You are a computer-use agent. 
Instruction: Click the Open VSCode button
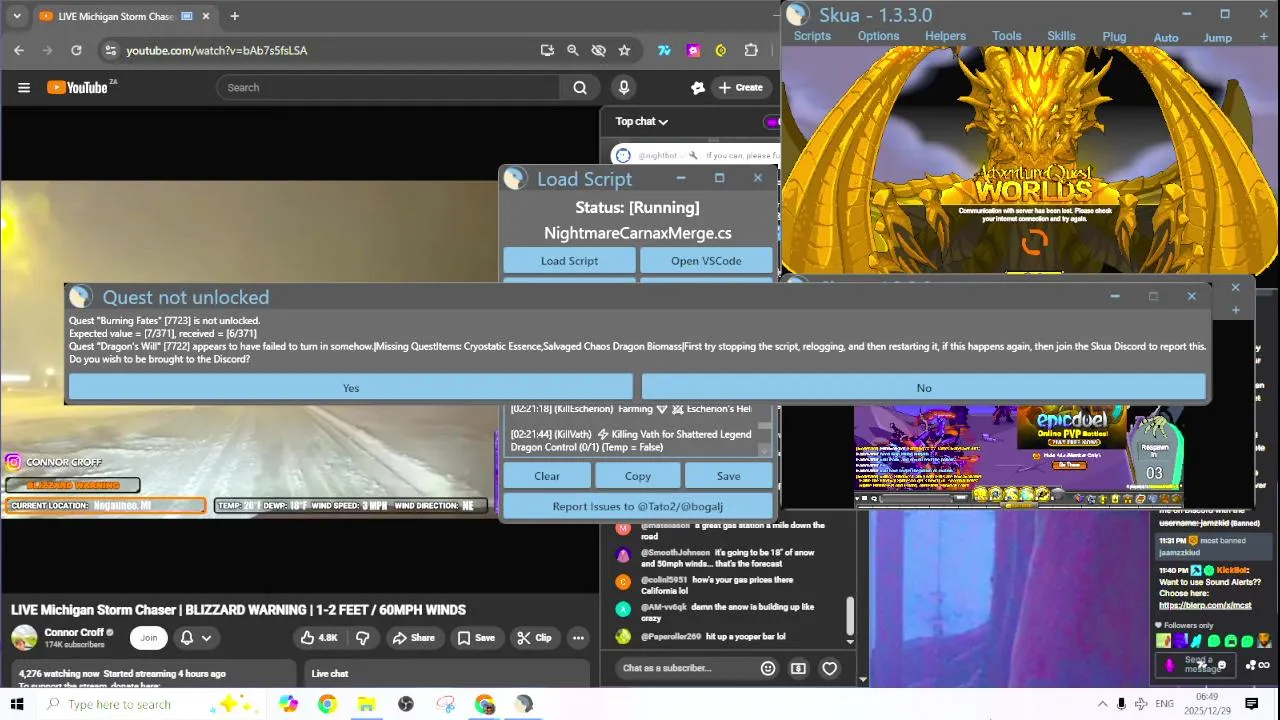click(706, 261)
